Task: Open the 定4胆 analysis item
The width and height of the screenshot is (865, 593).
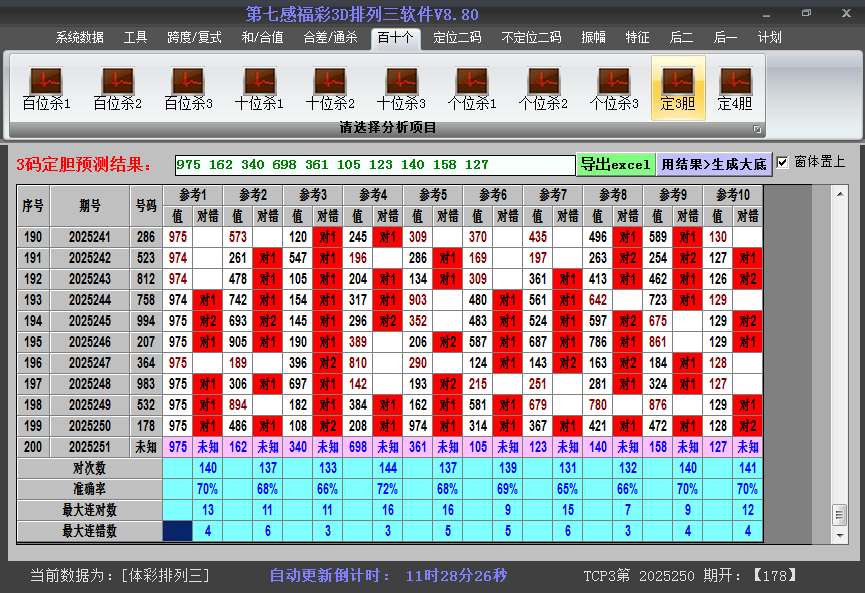Action: click(x=735, y=89)
